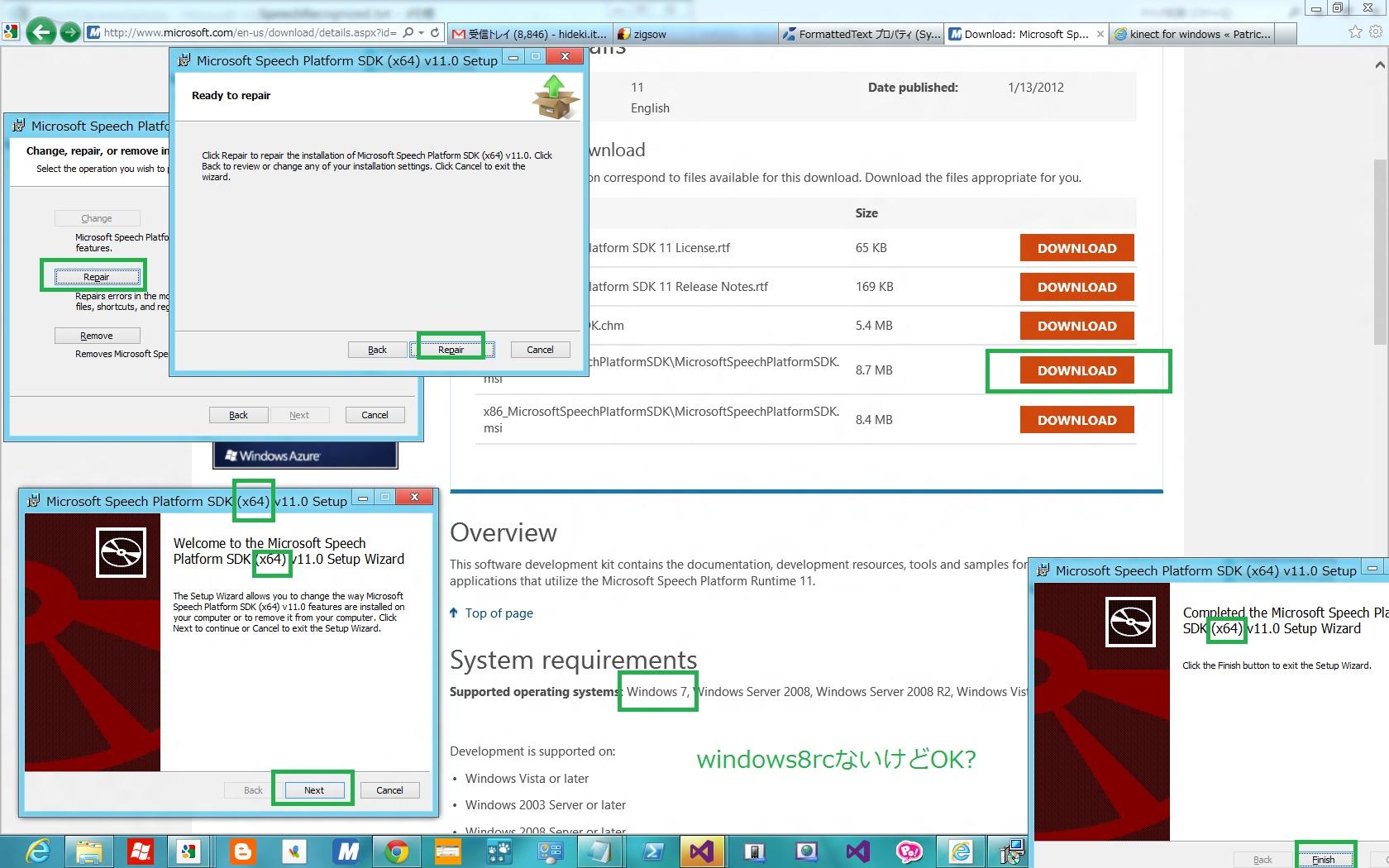1389x868 pixels.
Task: Download the SDK 11 Release Notes.rtf file
Action: (x=1076, y=287)
